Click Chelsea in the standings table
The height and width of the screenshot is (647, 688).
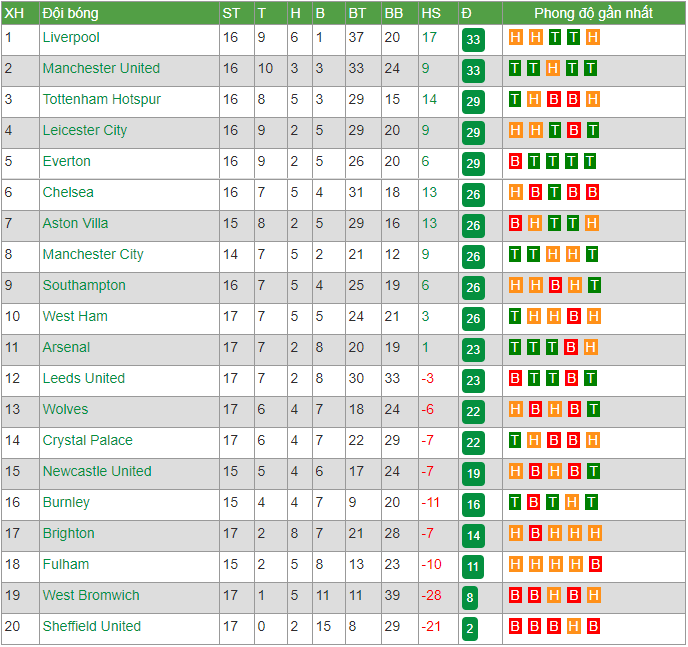tap(68, 193)
